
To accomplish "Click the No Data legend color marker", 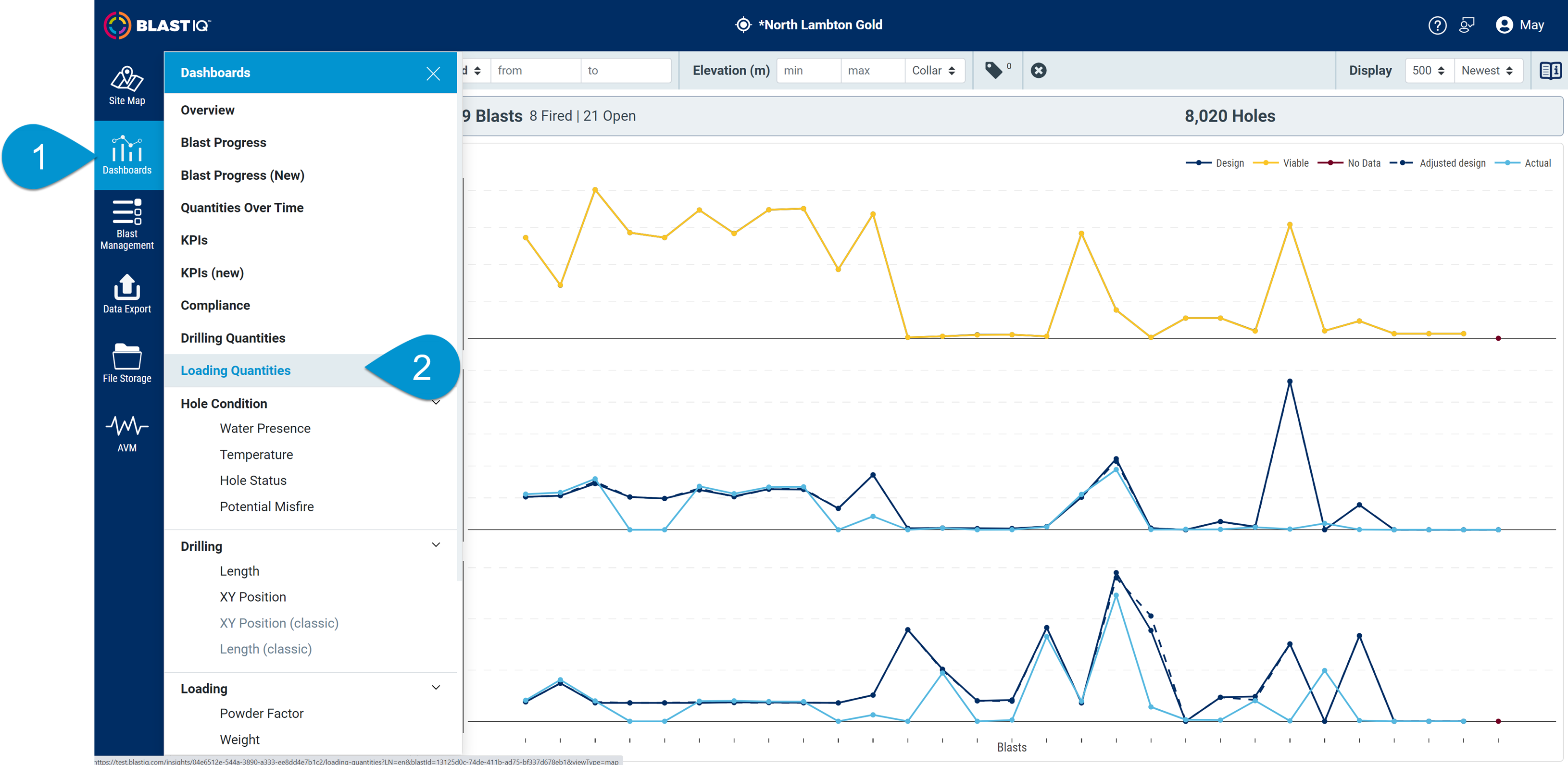I will click(1330, 162).
